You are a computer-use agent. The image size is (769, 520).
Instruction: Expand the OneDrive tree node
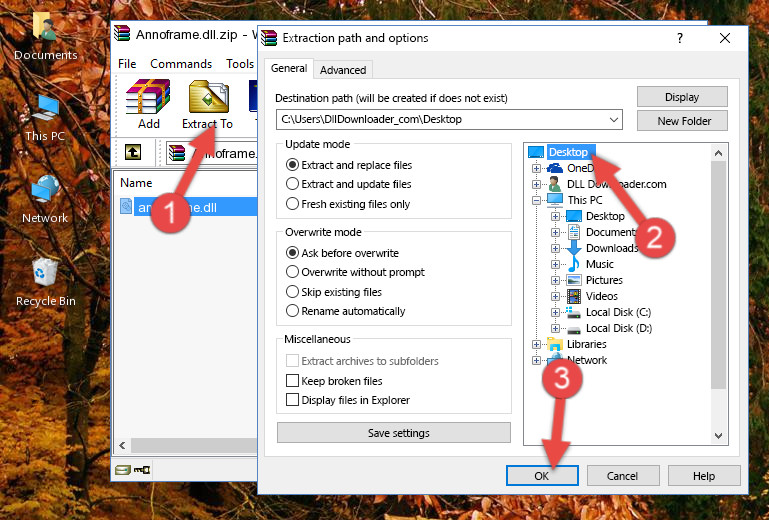coord(536,168)
